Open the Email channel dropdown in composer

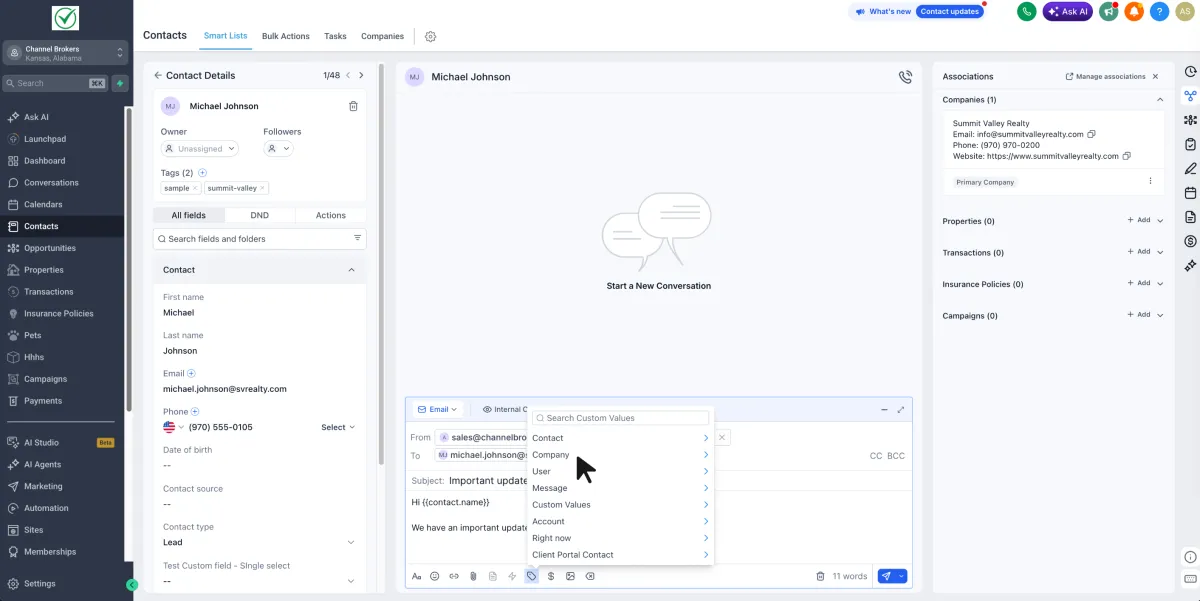[437, 409]
